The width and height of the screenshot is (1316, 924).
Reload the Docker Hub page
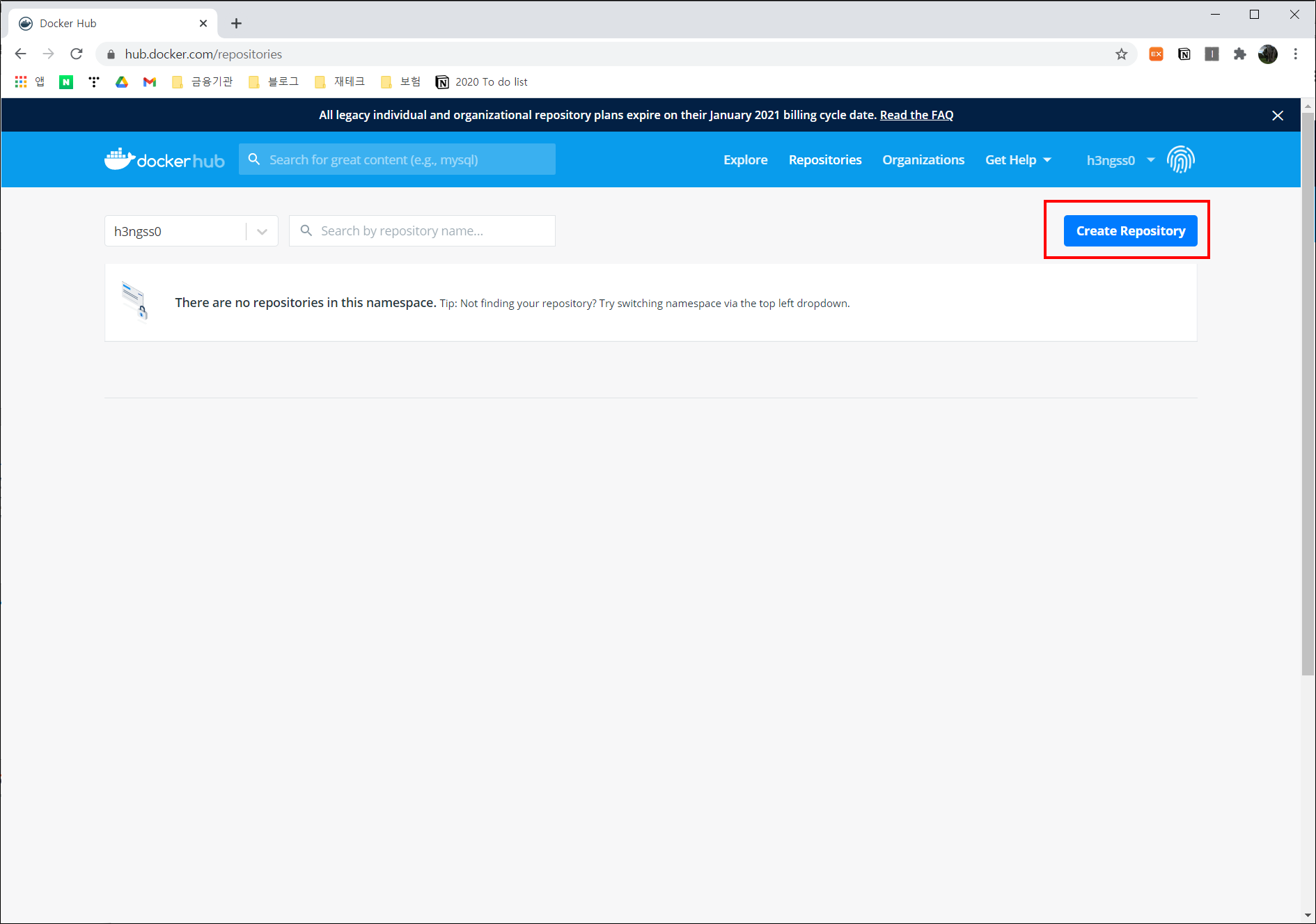[x=77, y=54]
